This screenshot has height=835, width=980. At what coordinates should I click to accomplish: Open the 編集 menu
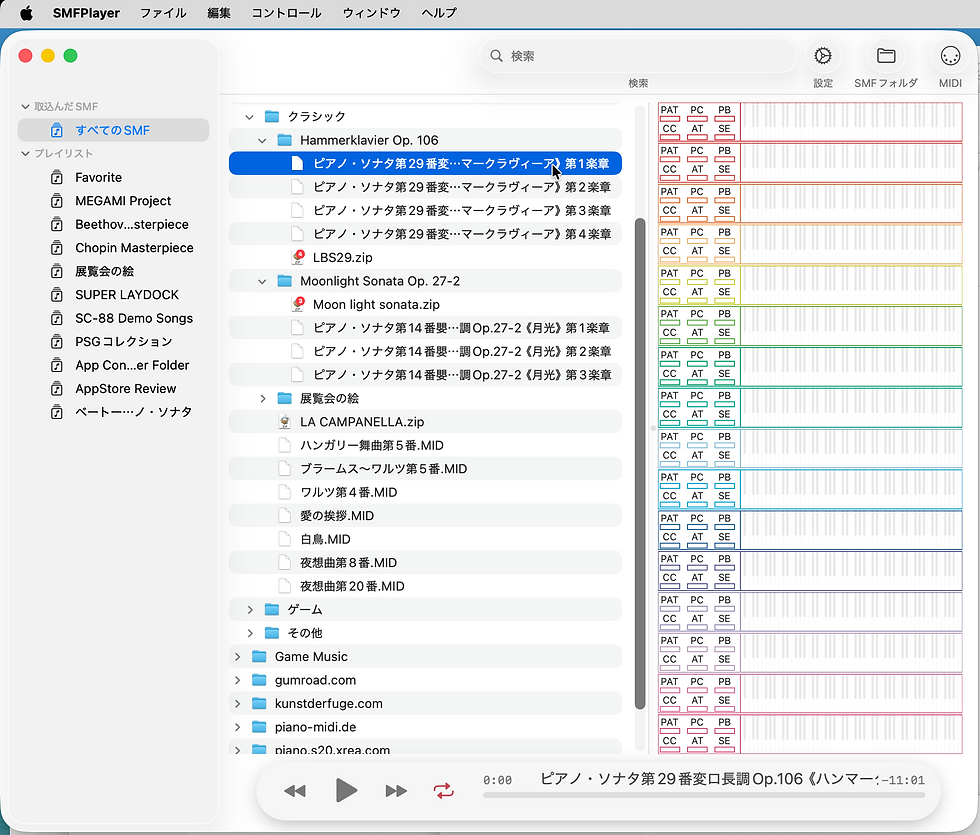pos(219,13)
